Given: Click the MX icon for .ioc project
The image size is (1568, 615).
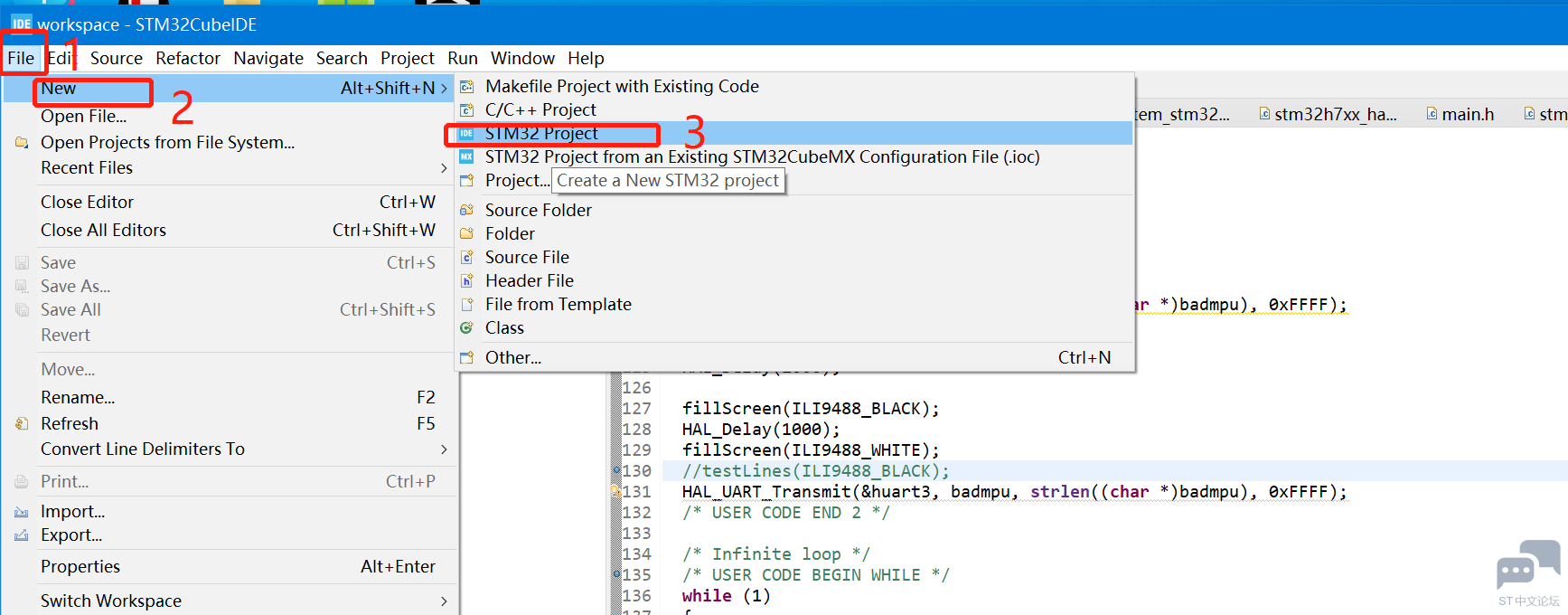Looking at the screenshot, I should tap(466, 157).
